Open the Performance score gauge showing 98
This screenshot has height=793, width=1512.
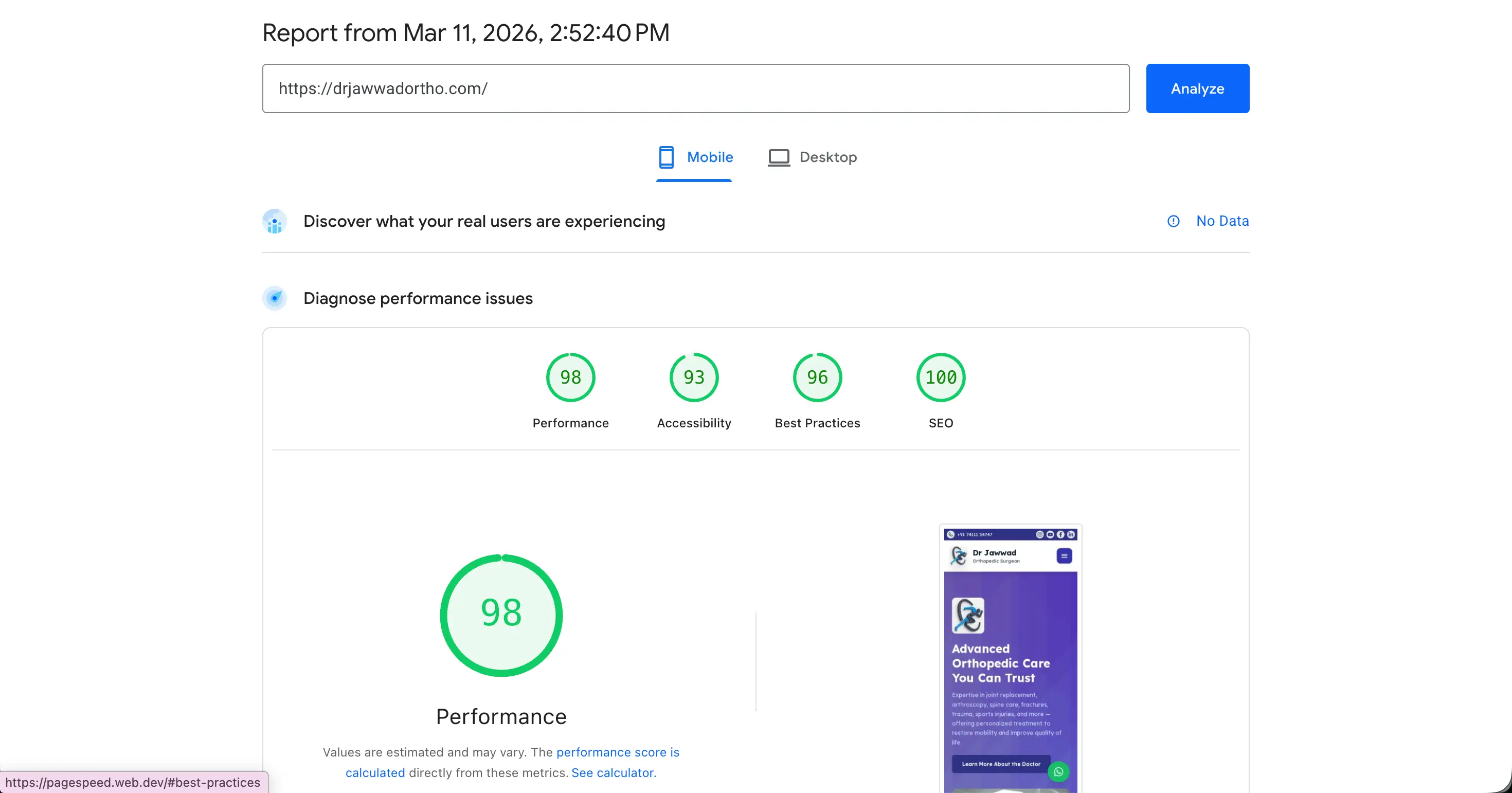pos(570,377)
